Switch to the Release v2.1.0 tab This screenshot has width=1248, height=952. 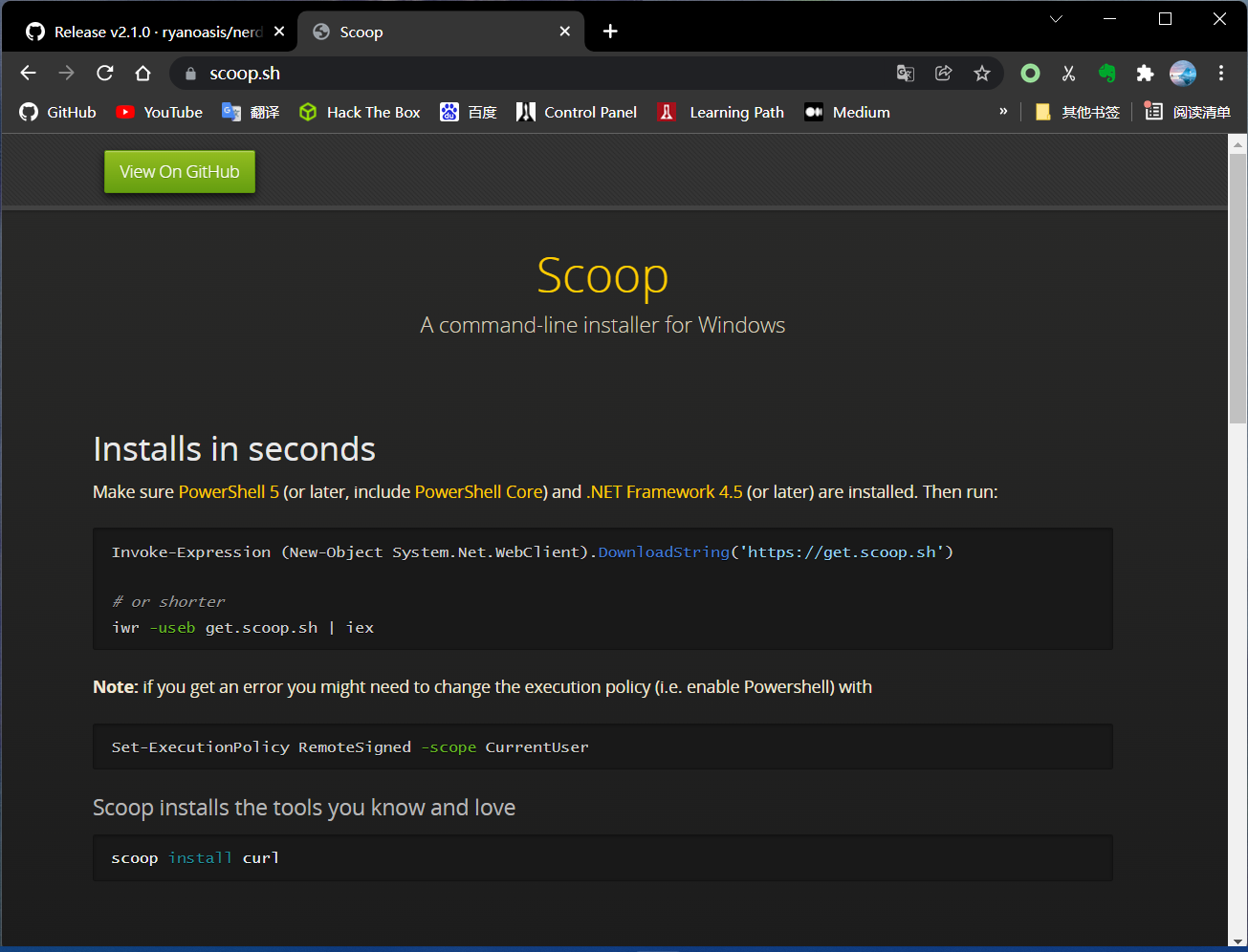point(143,32)
